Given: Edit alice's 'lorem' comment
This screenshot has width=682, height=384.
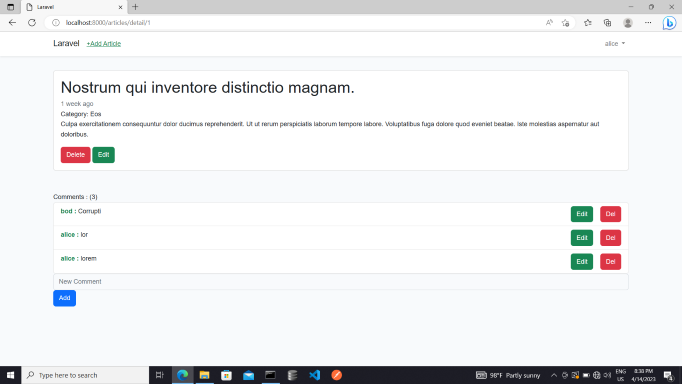Looking at the screenshot, I should tap(582, 262).
